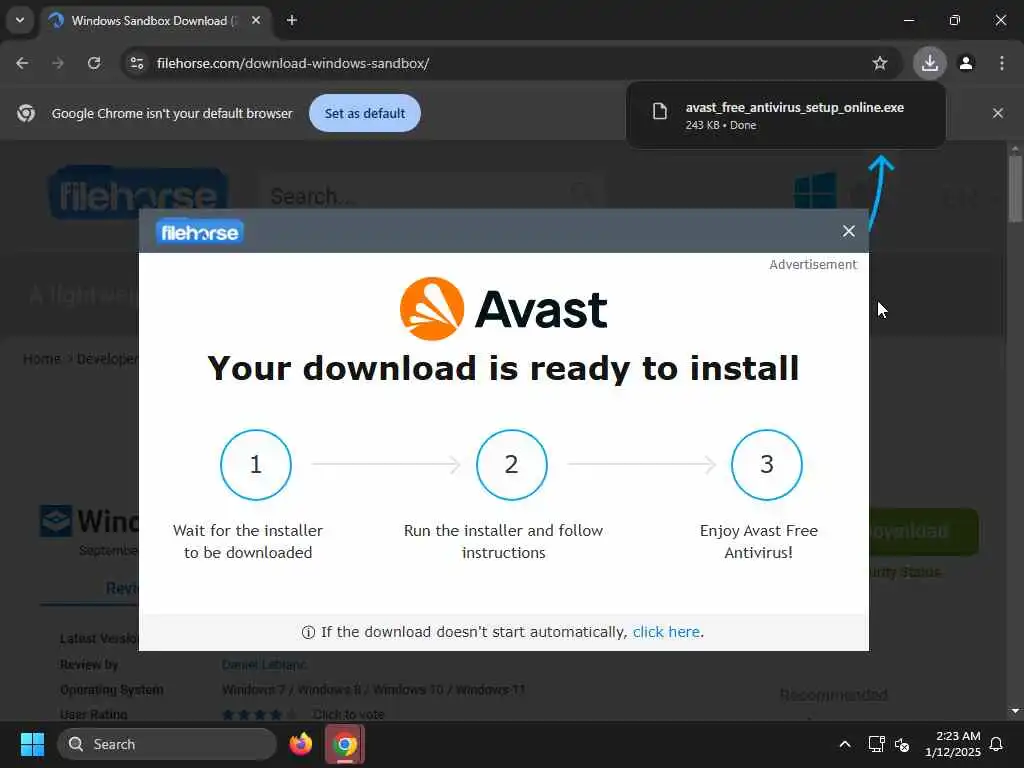Click the Windows platform icon on page
The height and width of the screenshot is (768, 1024).
pos(815,191)
